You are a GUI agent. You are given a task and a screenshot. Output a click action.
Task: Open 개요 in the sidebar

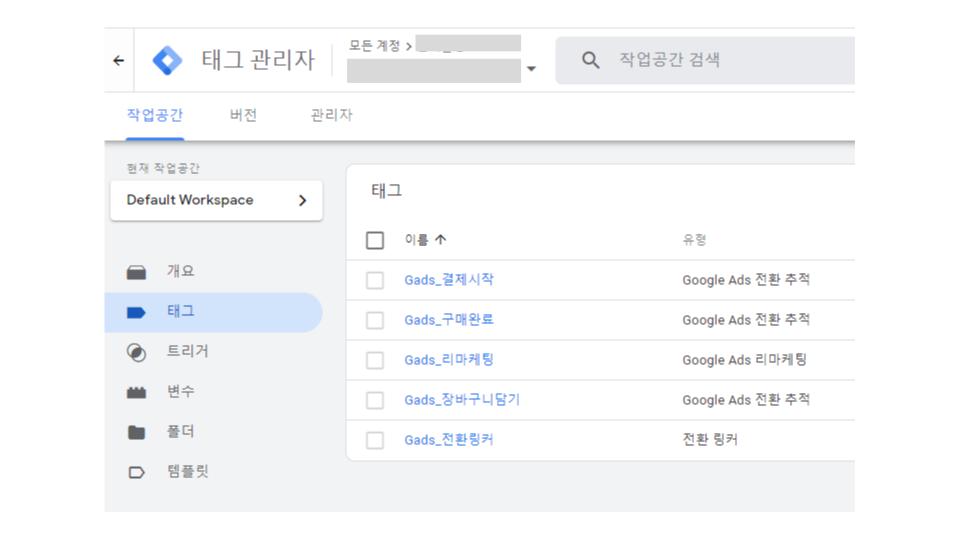(x=181, y=271)
